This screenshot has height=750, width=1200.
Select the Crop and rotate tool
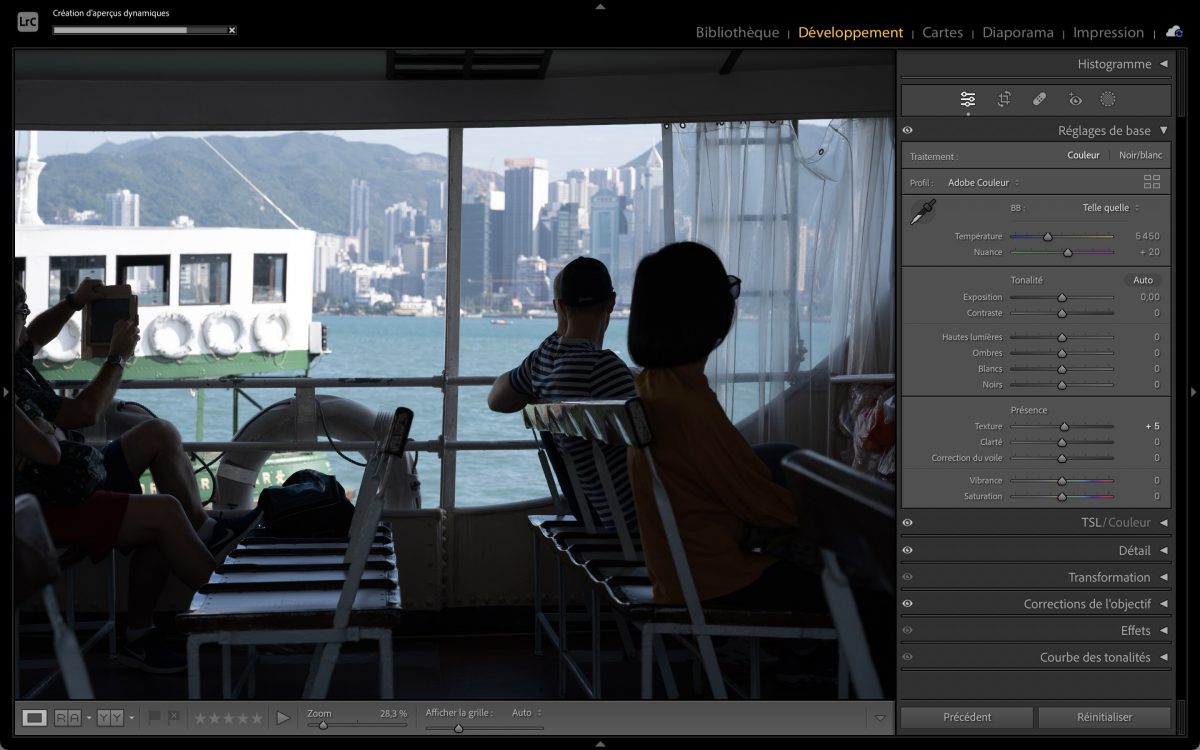(1004, 99)
